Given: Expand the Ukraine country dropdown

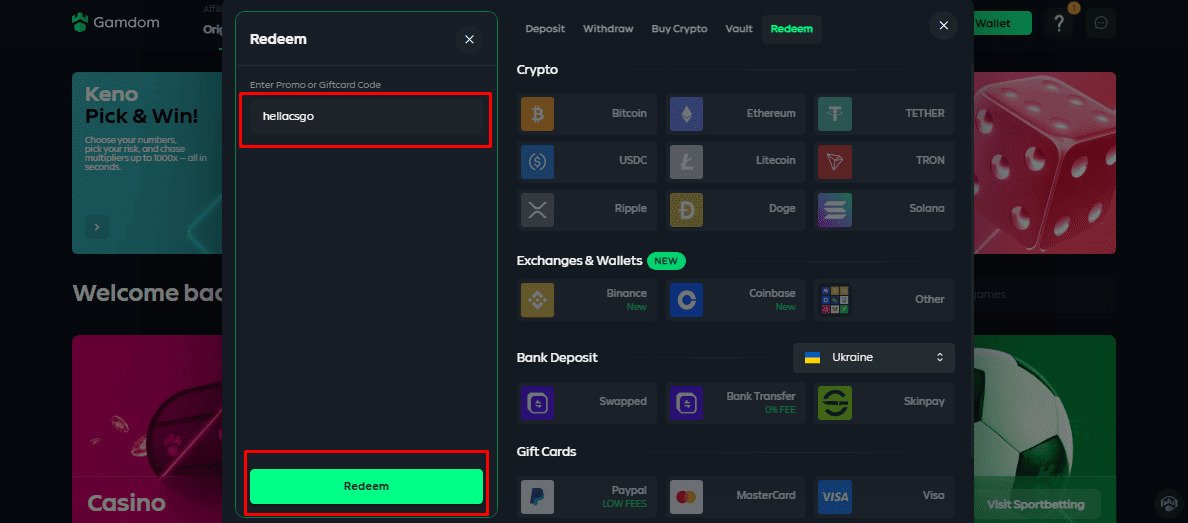Looking at the screenshot, I should (x=874, y=357).
